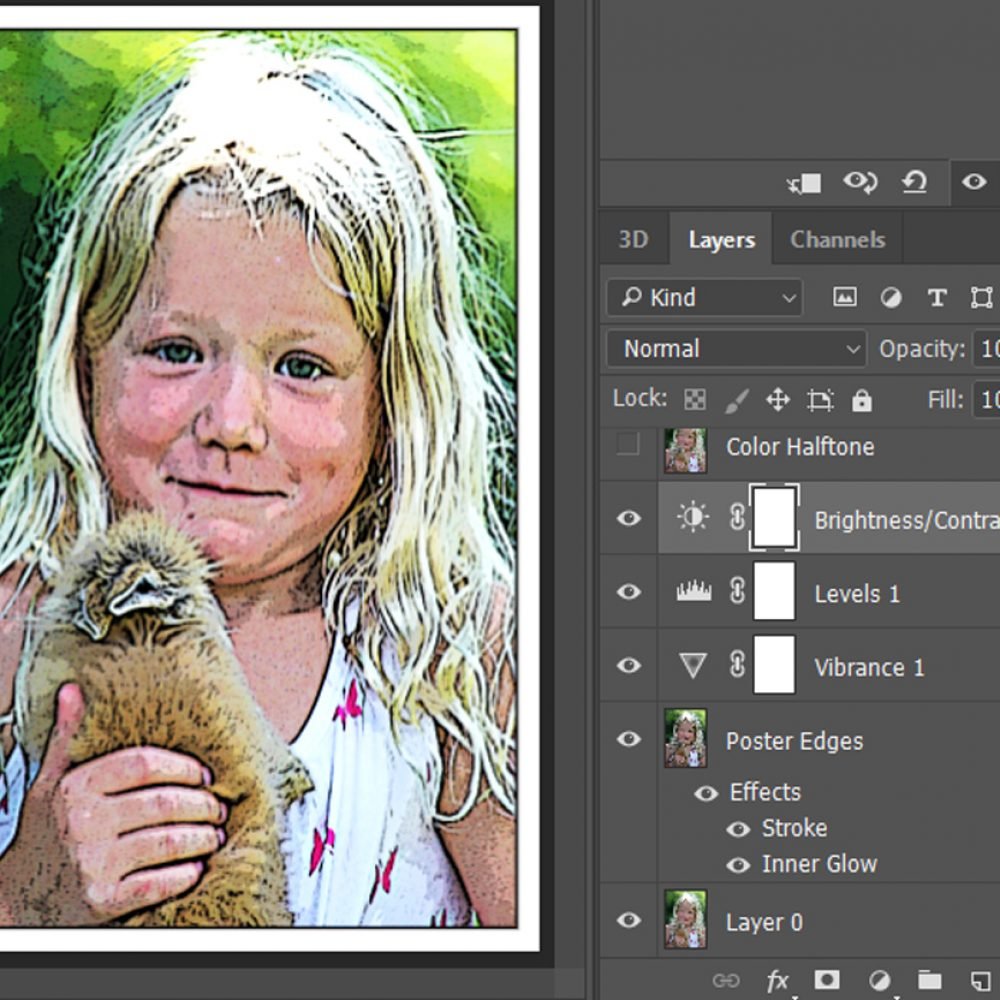
Task: Click the Create new group folder icon
Action: tap(930, 981)
